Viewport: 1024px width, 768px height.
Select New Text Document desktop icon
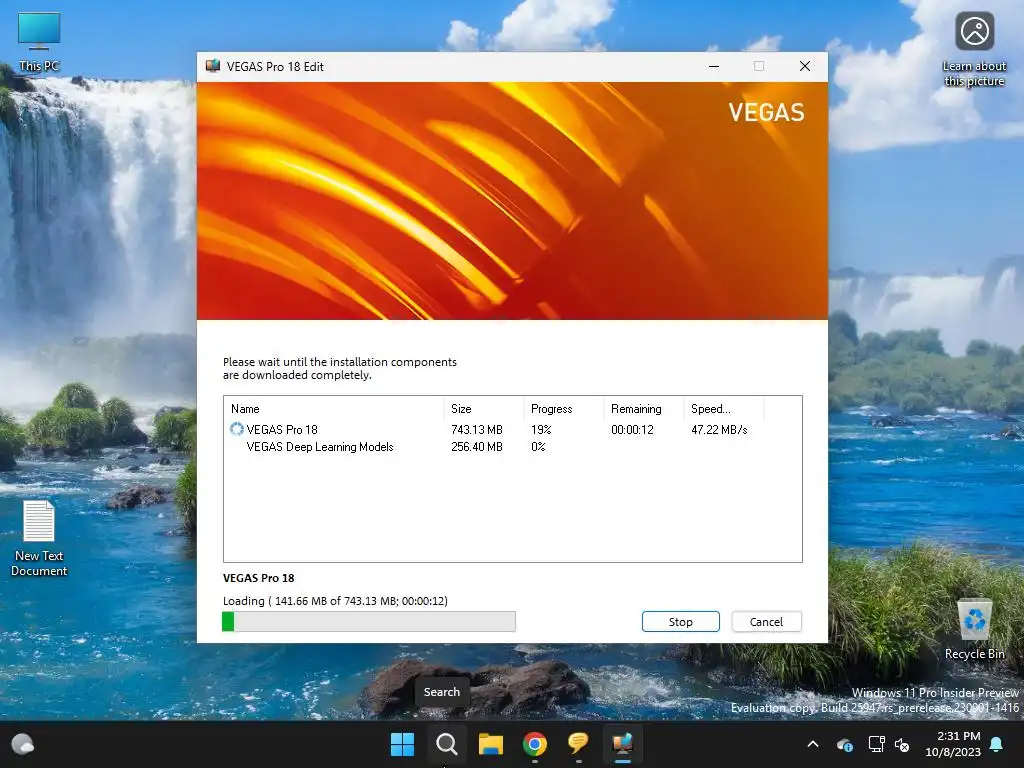click(39, 538)
